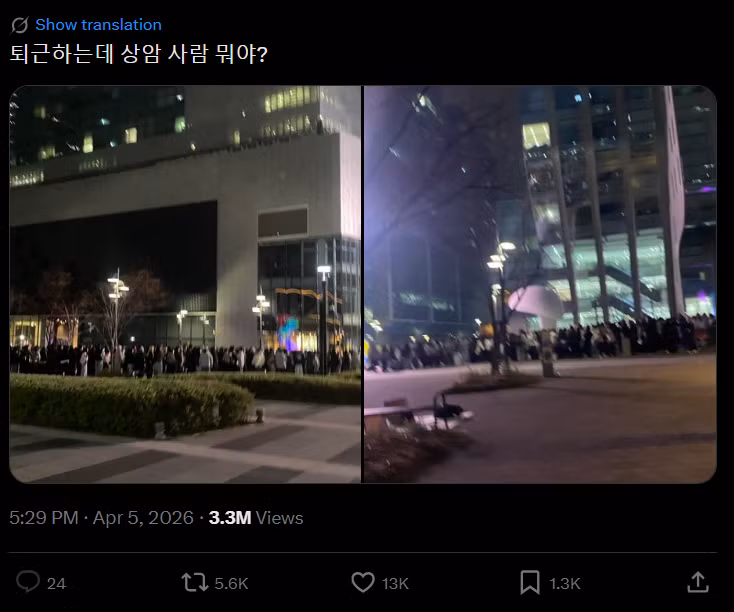Click the Korean tweet text
The image size is (734, 612).
pyautogui.click(x=139, y=54)
